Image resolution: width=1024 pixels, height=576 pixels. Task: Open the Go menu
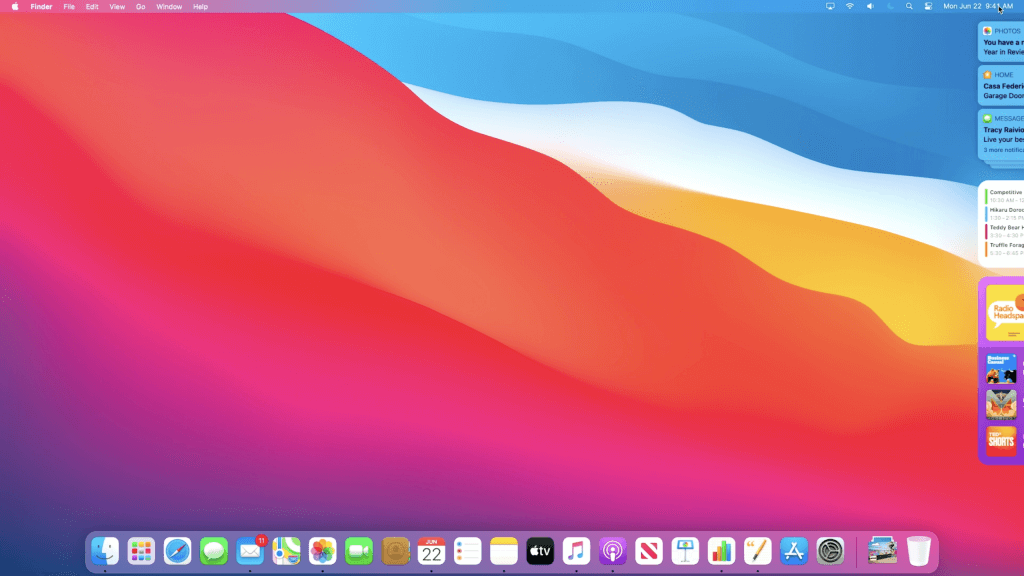[140, 7]
